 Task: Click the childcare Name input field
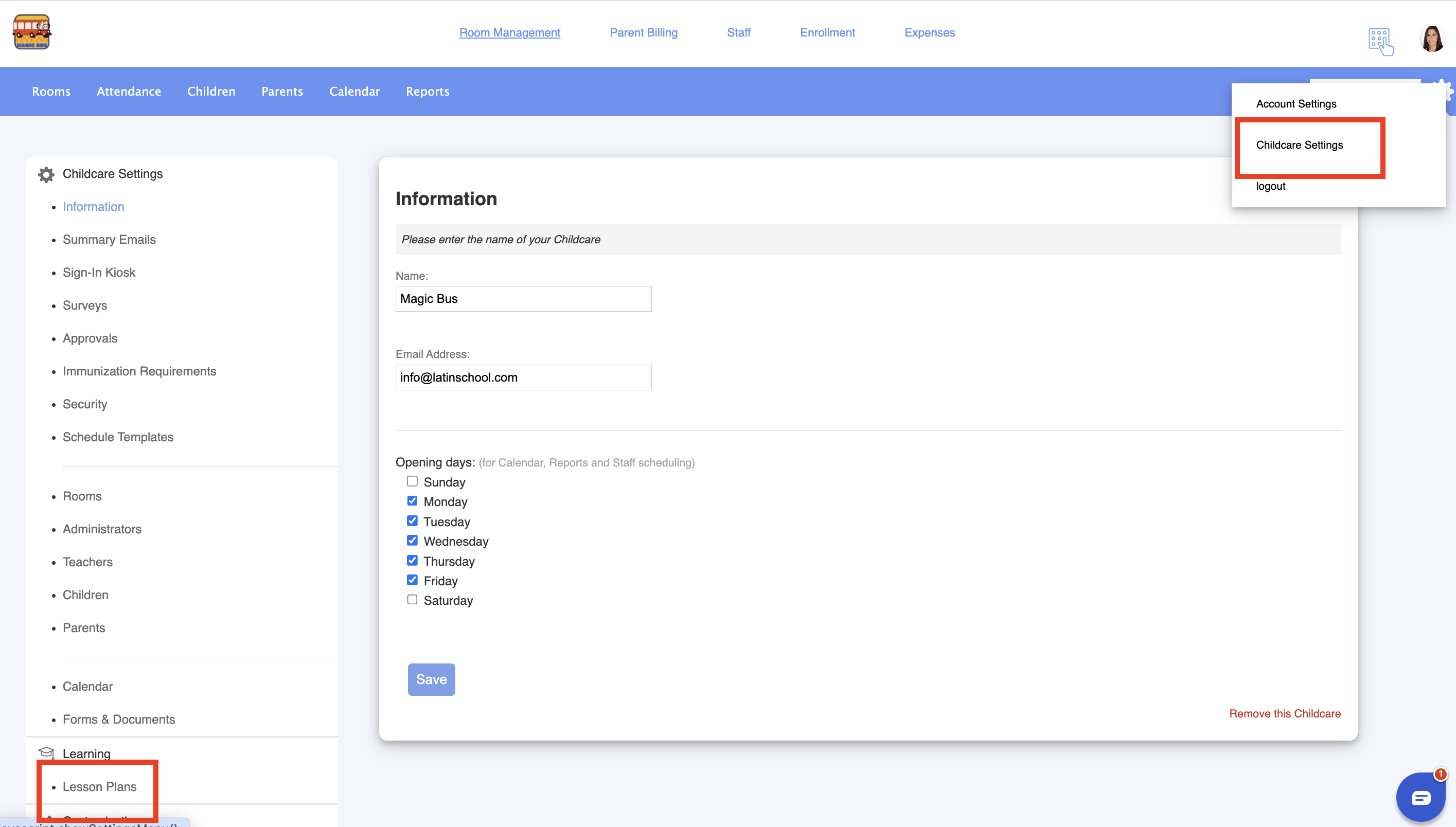tap(523, 299)
